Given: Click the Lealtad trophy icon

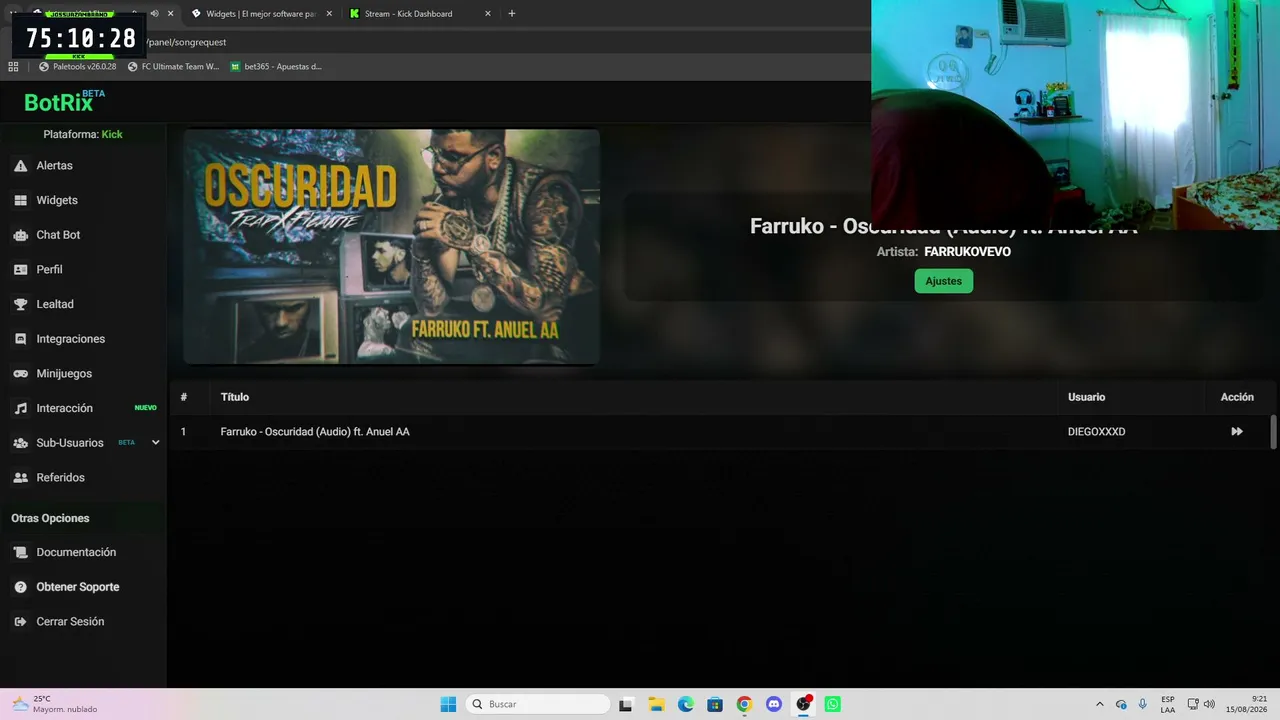Looking at the screenshot, I should pyautogui.click(x=20, y=304).
